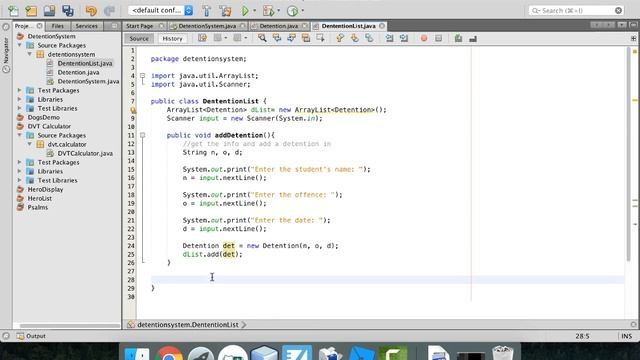Open the Output window button
Screen dimensions: 640x360
(31, 336)
